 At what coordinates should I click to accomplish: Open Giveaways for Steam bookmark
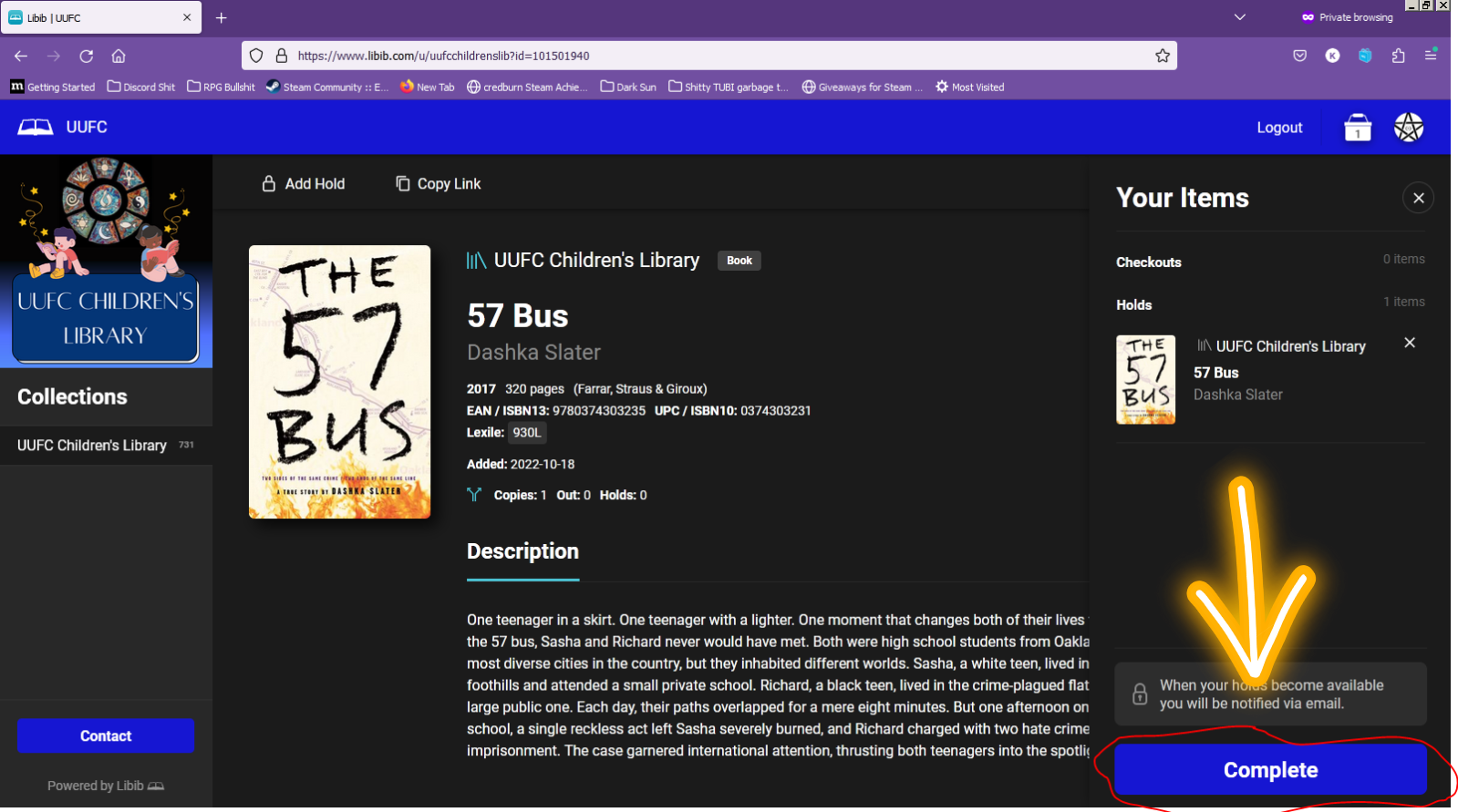point(863,87)
